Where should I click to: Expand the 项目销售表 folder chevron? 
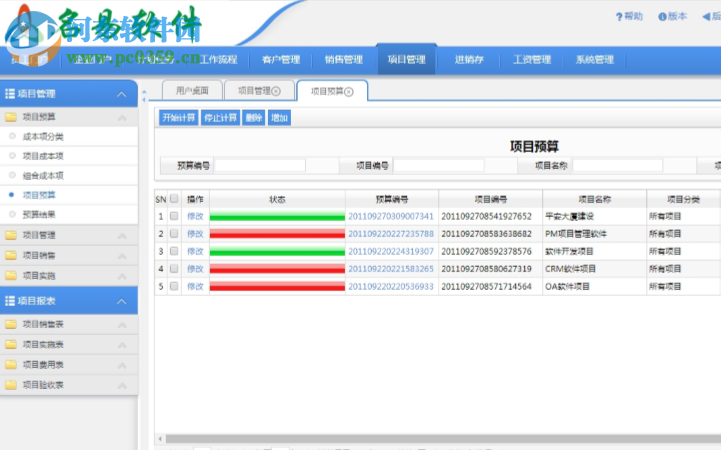coord(122,325)
